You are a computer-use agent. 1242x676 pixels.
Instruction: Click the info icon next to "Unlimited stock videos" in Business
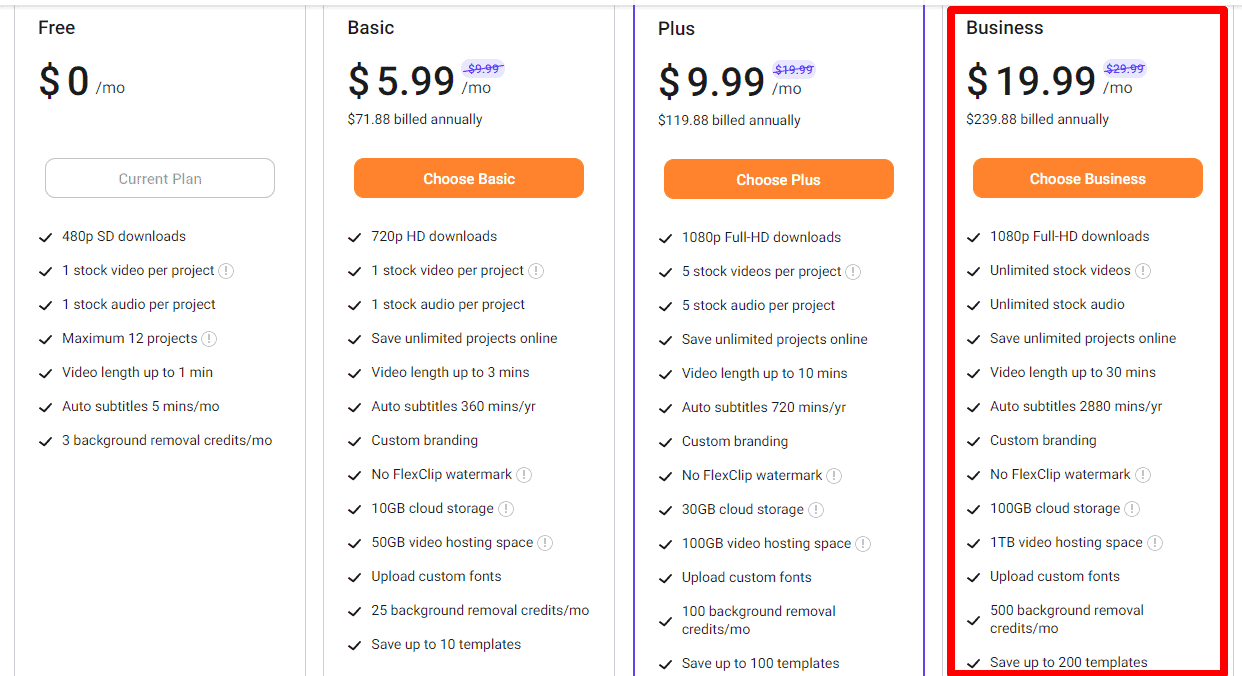[x=1144, y=270]
